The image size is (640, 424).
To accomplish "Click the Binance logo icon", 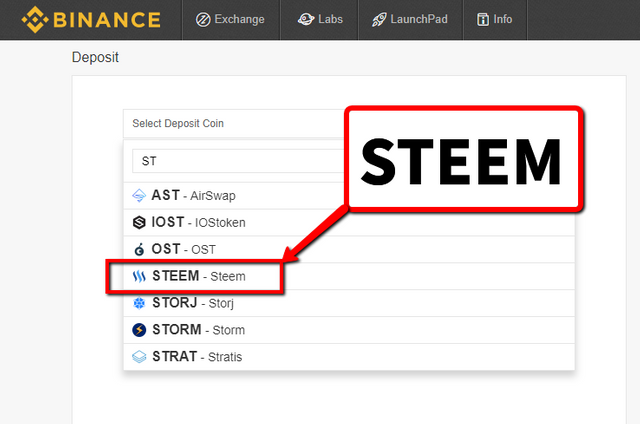I will (35, 20).
